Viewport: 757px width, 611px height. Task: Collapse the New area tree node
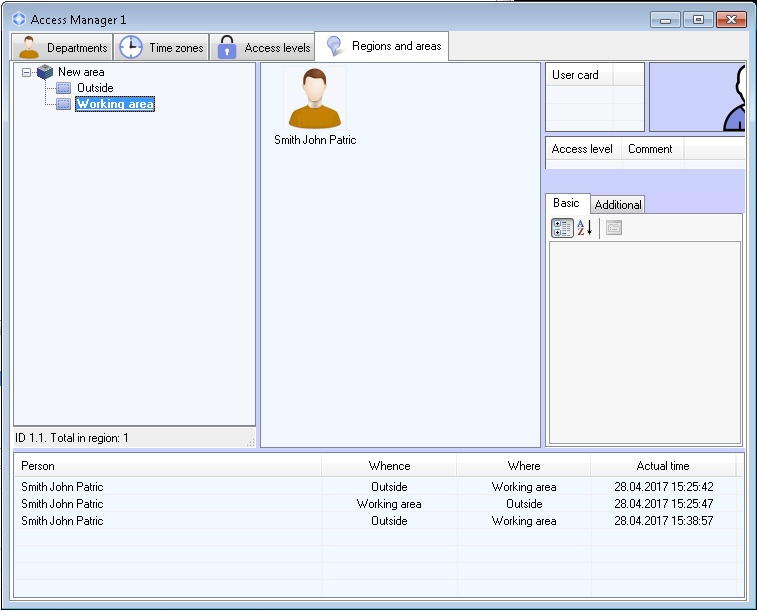pos(27,72)
